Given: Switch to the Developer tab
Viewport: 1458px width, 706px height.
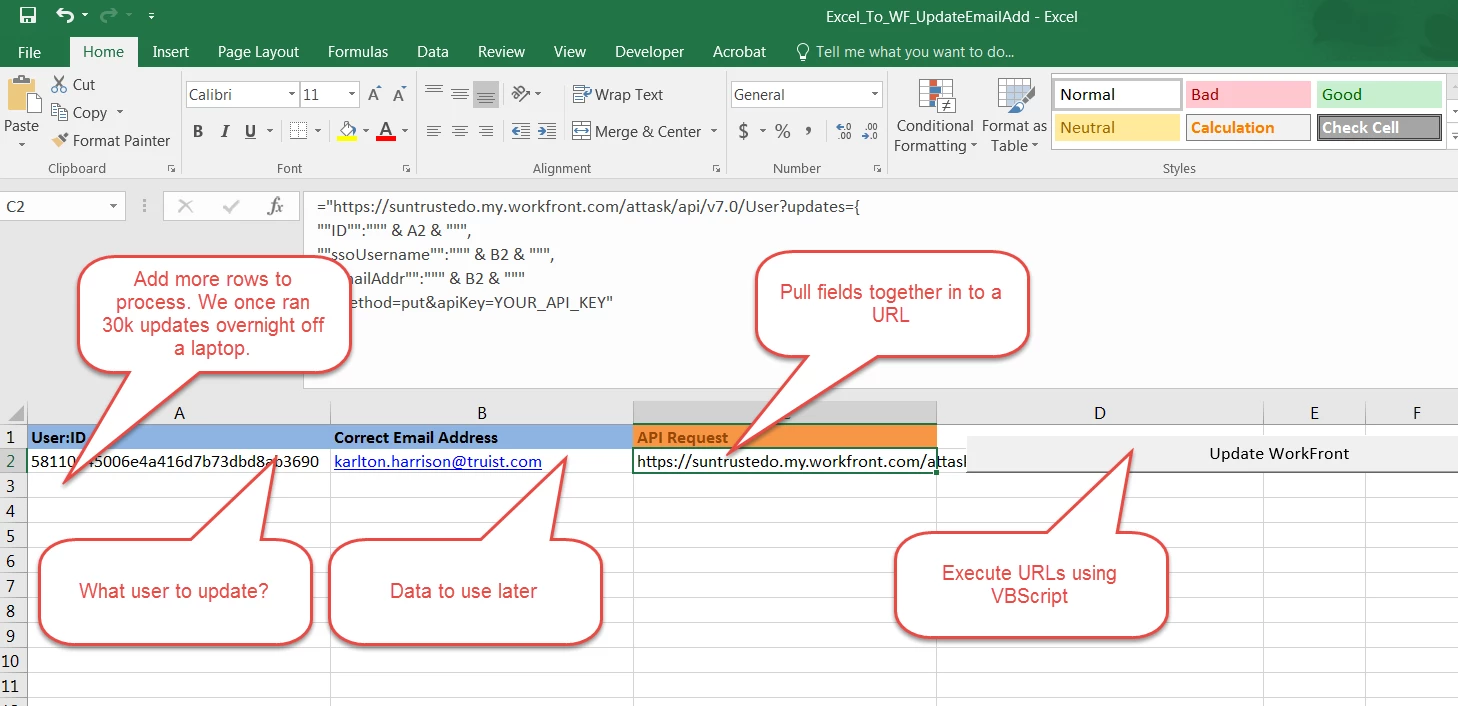Looking at the screenshot, I should coord(650,52).
